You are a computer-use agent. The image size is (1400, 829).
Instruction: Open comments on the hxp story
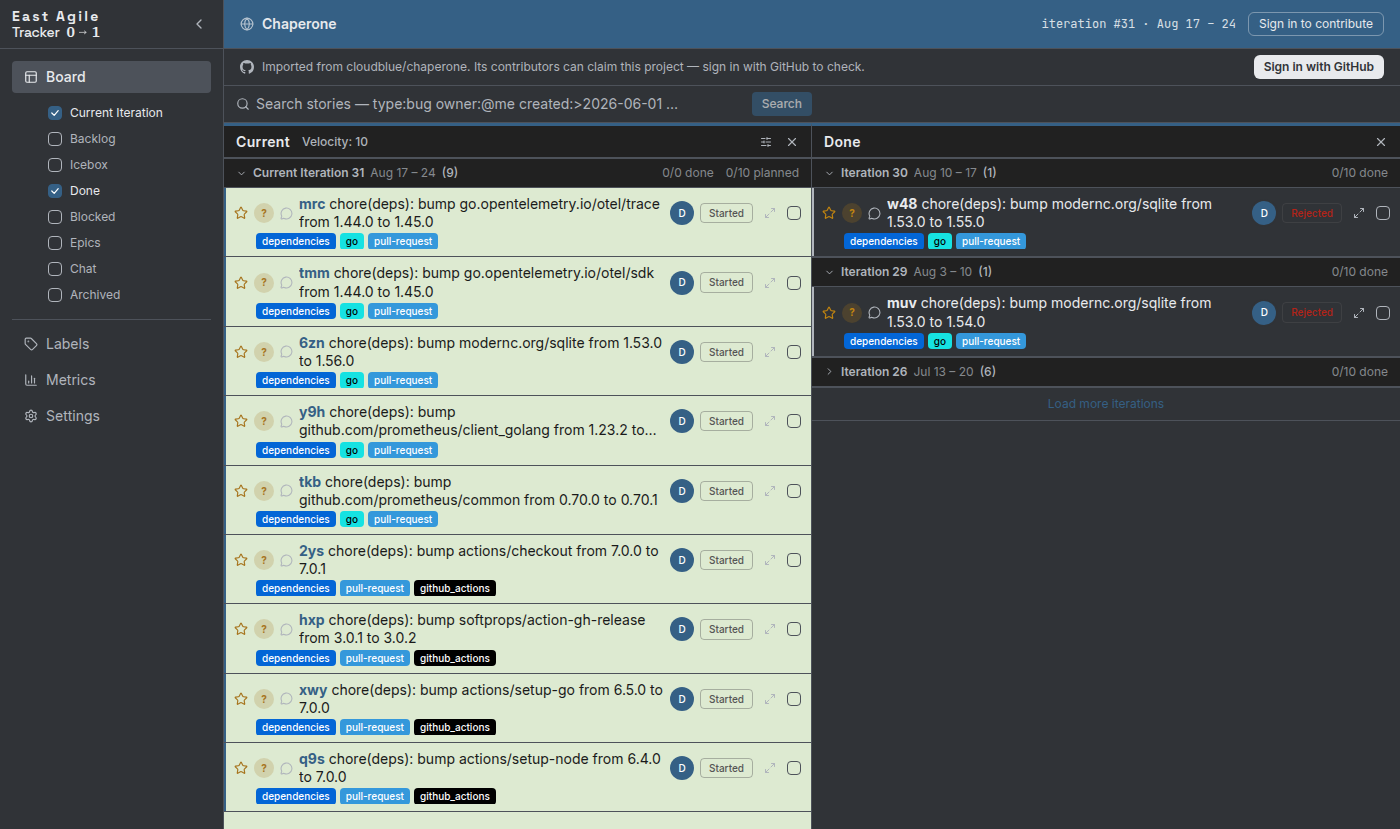coord(286,629)
